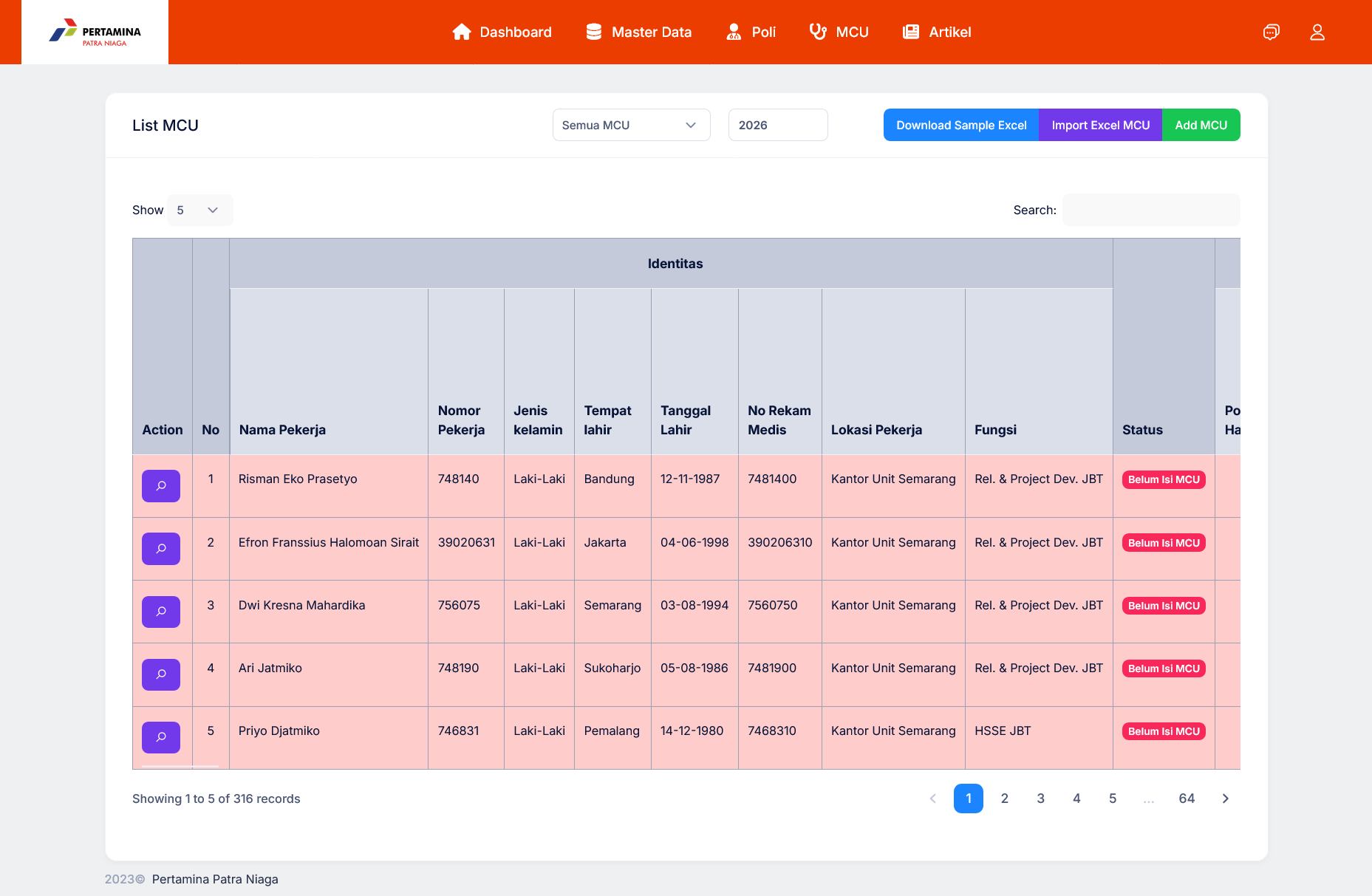This screenshot has height=896, width=1372.
Task: Go to next page arrow
Action: [1226, 798]
